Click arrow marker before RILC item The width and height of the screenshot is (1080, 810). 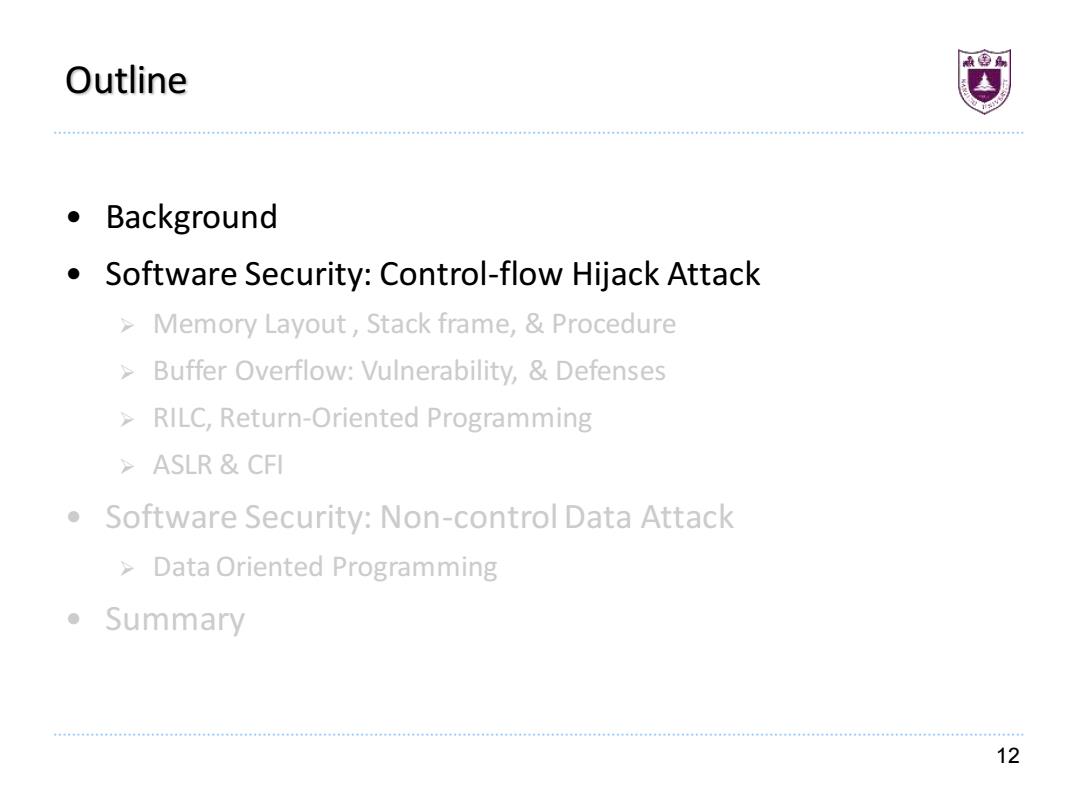(x=127, y=419)
